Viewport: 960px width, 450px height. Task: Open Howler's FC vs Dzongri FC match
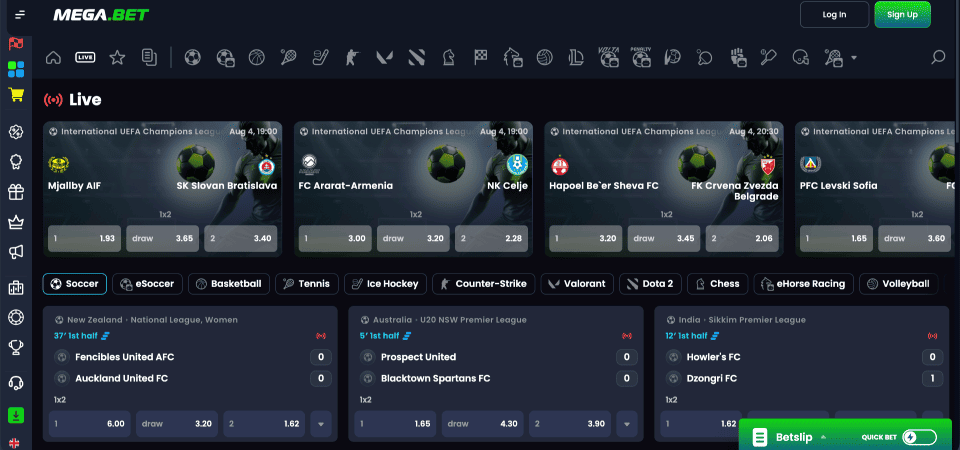pos(802,367)
